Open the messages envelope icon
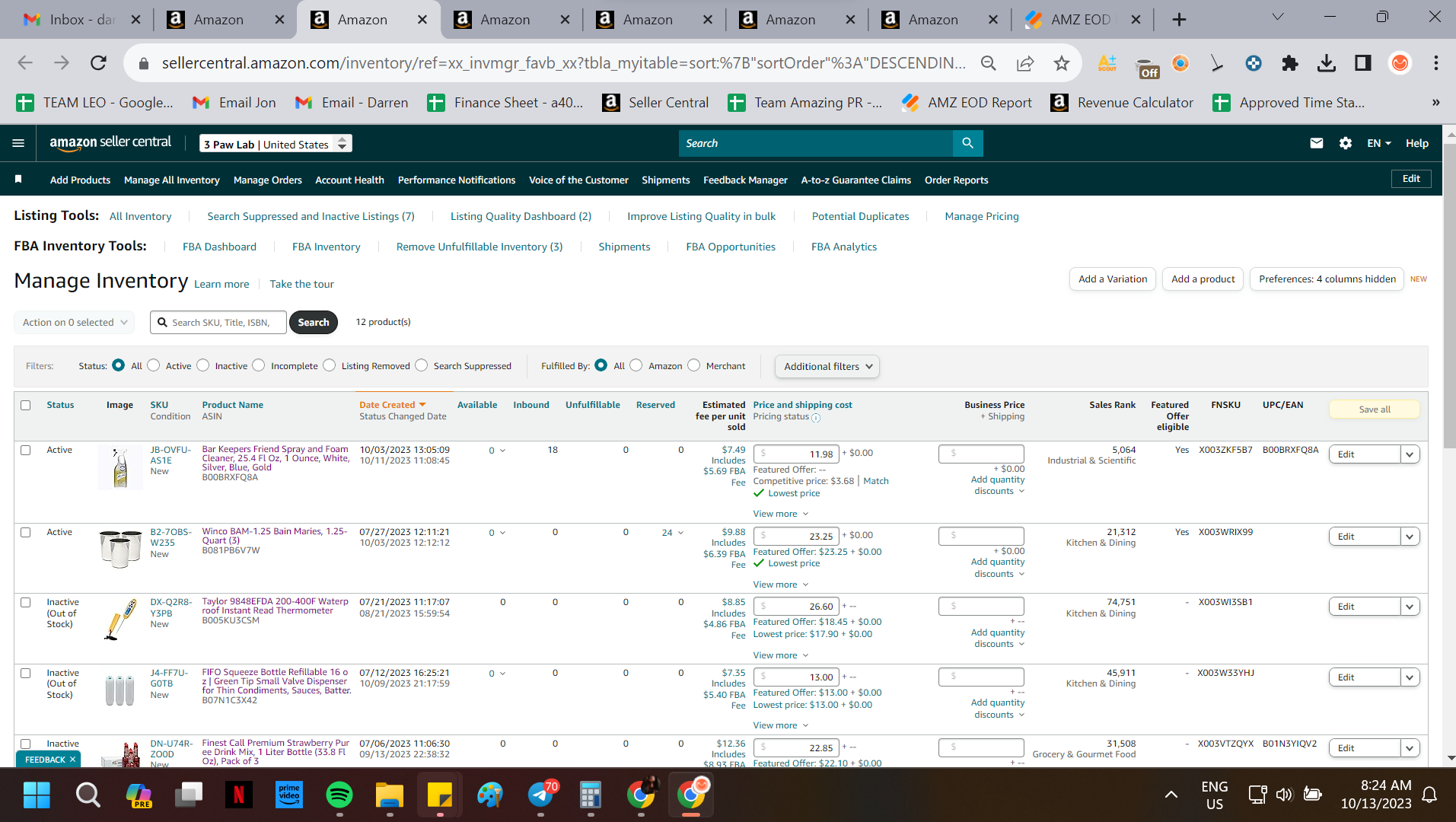The image size is (1456, 822). coord(1317,143)
